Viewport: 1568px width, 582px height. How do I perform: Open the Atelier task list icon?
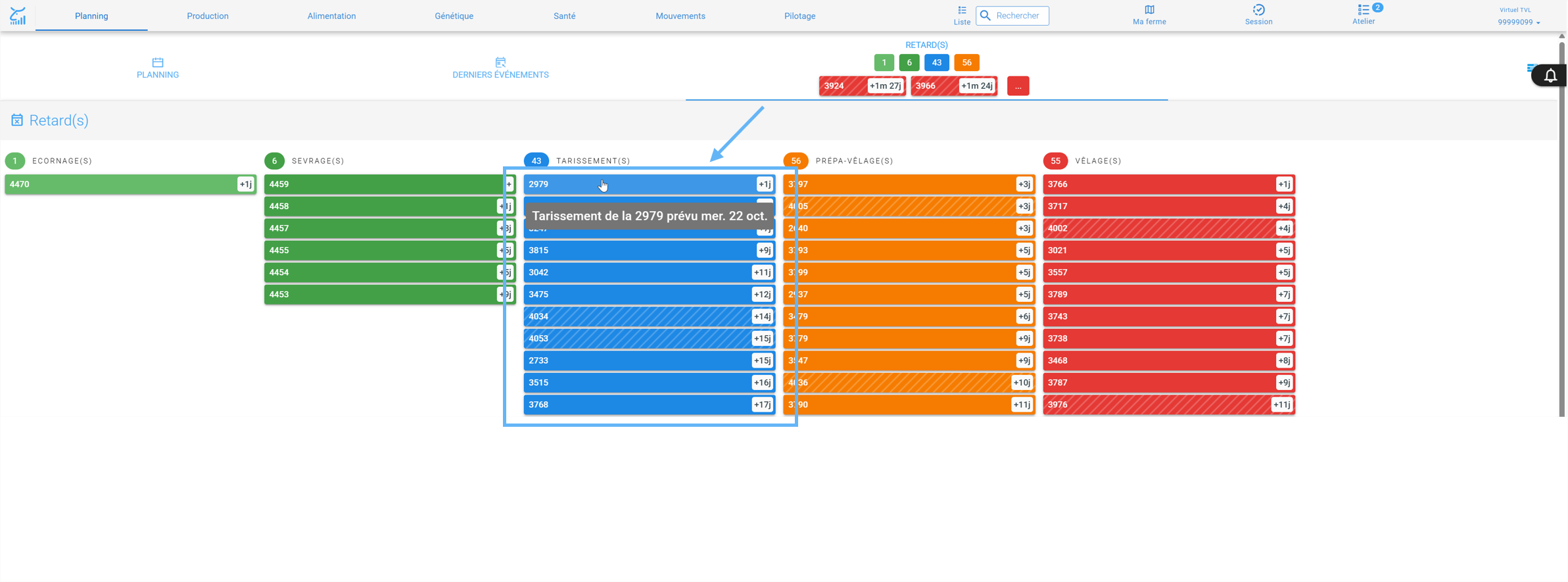(1363, 9)
